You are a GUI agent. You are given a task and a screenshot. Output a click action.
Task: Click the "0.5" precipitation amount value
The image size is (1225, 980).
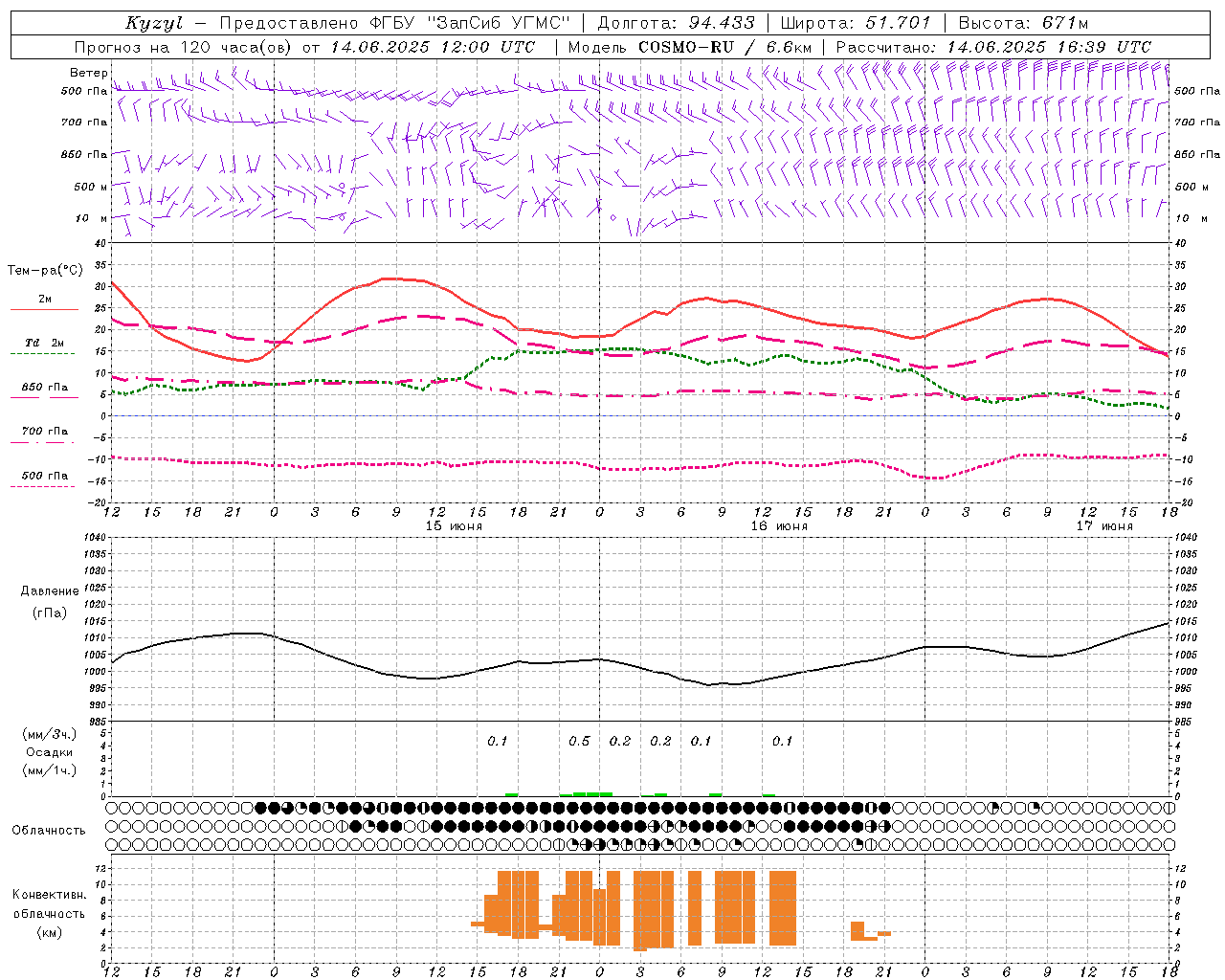click(579, 742)
